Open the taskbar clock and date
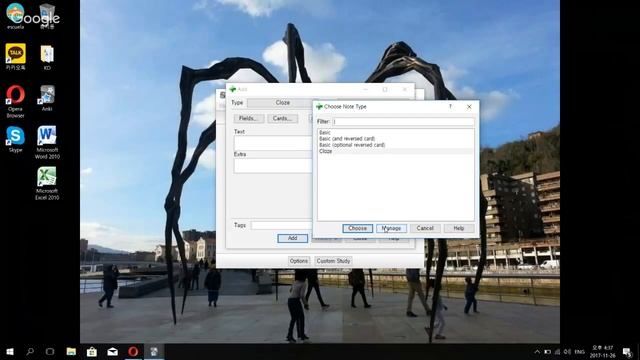Viewport: 640px width, 360px height. (x=602, y=351)
